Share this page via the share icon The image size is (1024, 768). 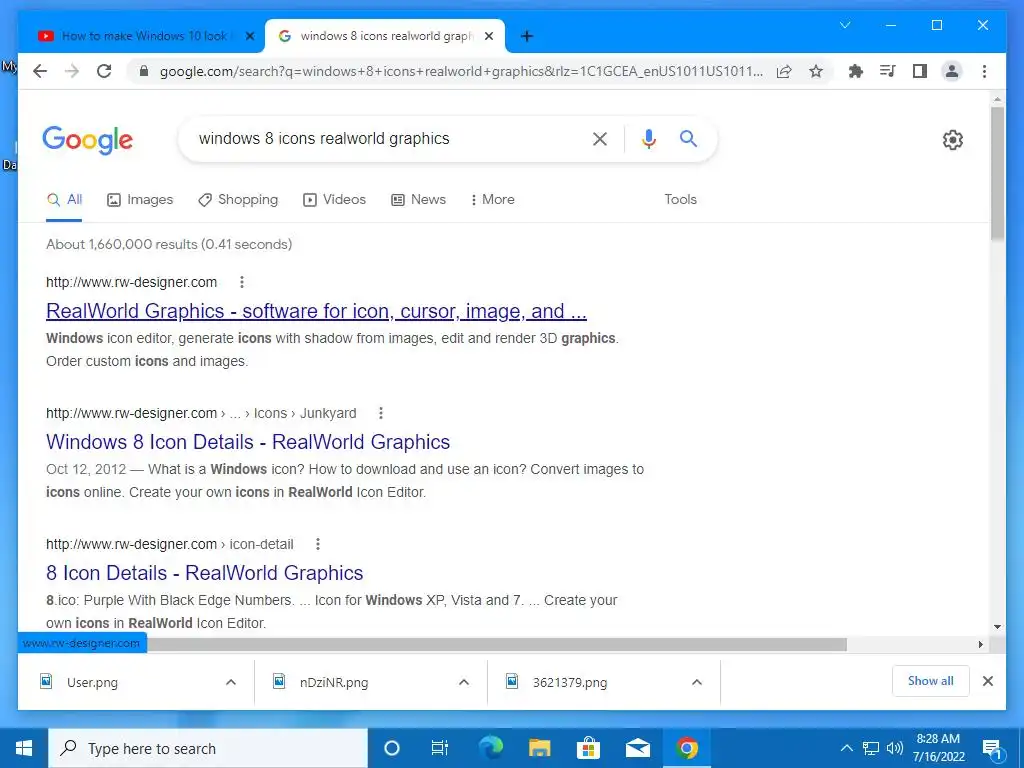click(x=784, y=71)
